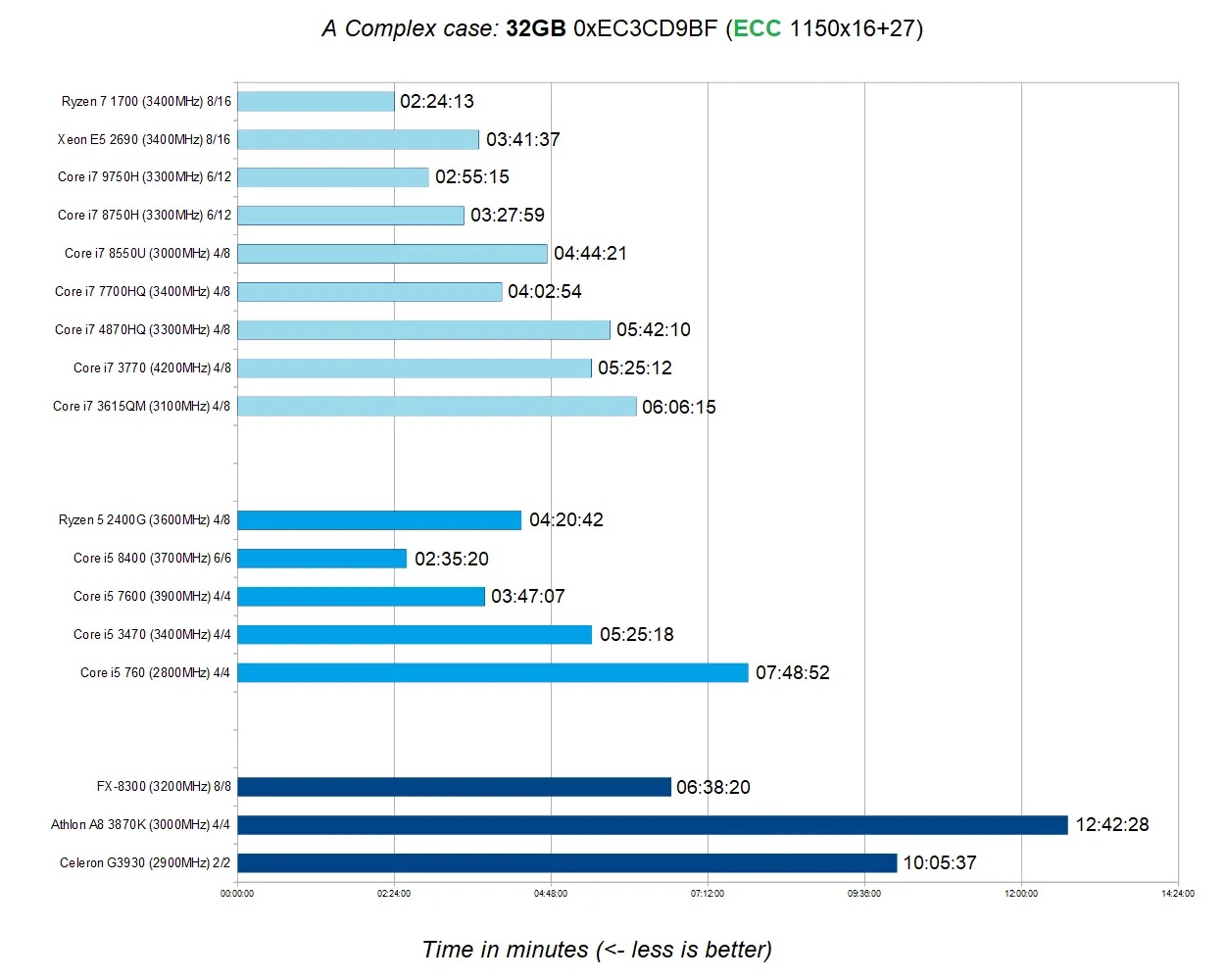
Task: Click the Core i7 3615QM bar
Action: point(437,407)
